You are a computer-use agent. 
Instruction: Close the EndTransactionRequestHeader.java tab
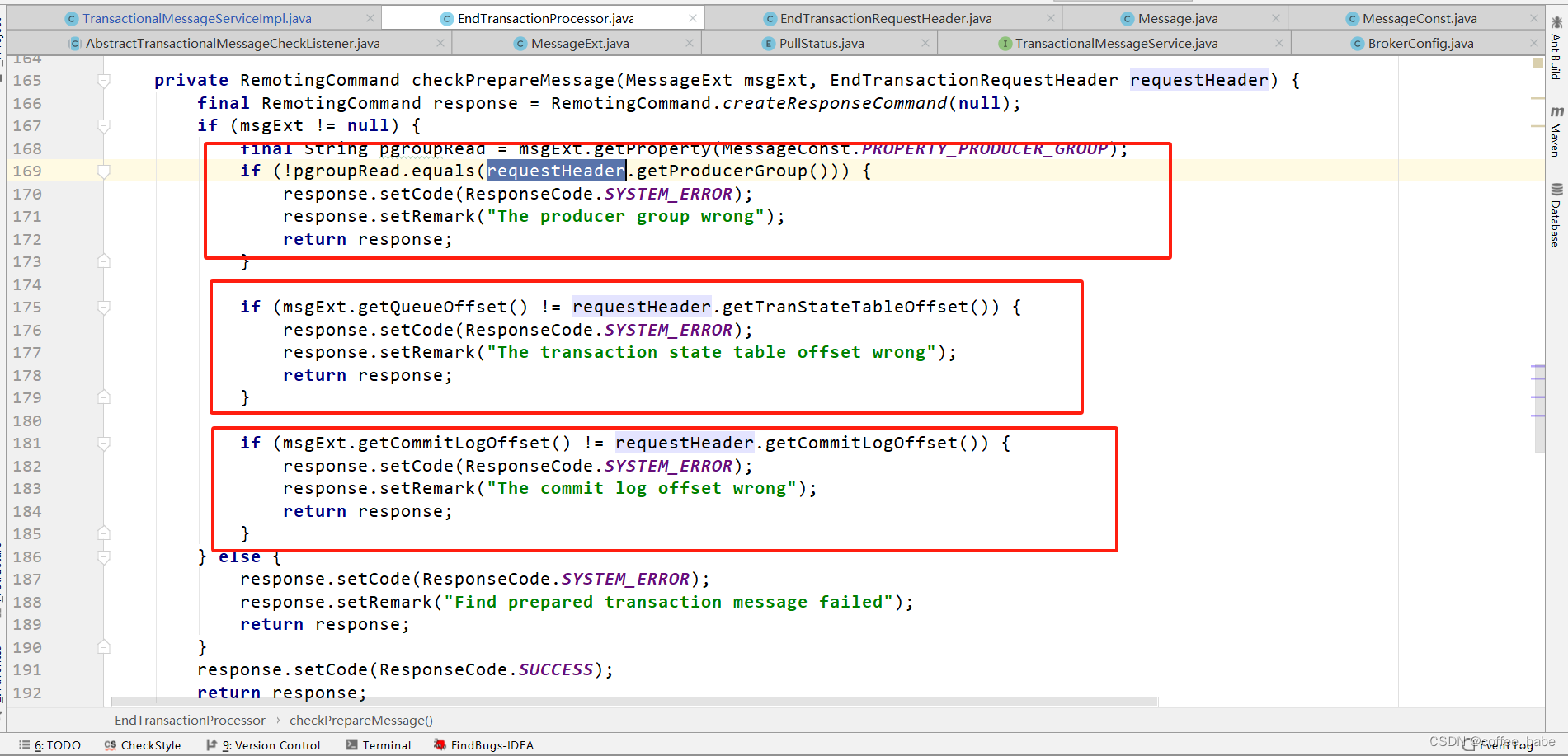(x=1051, y=18)
